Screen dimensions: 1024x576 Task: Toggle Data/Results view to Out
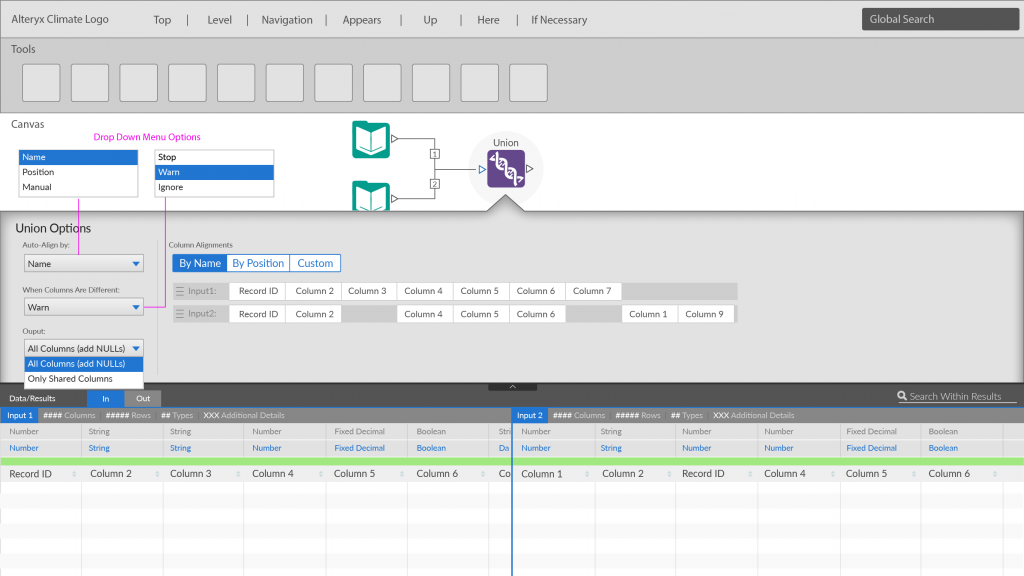tap(143, 398)
